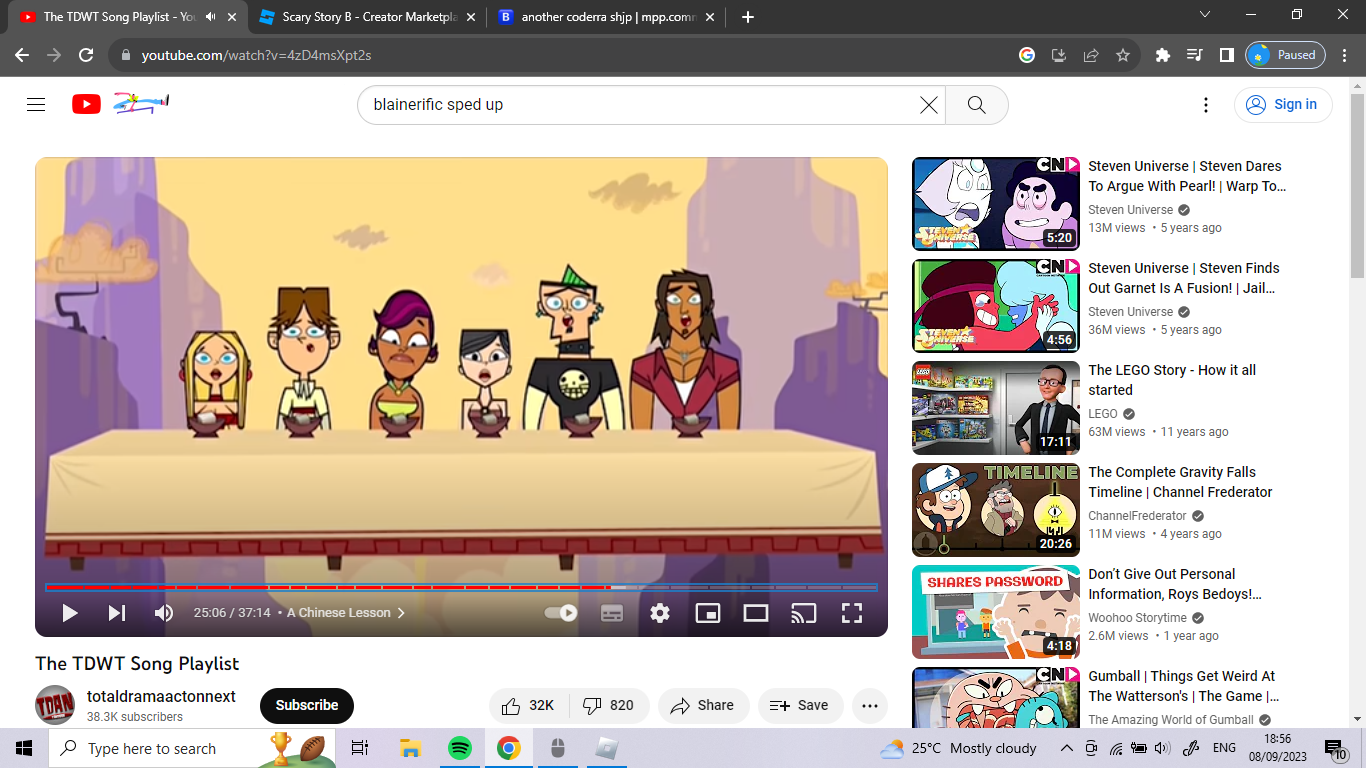The image size is (1366, 768).
Task: Toggle Chrome side panel
Action: [x=1226, y=55]
